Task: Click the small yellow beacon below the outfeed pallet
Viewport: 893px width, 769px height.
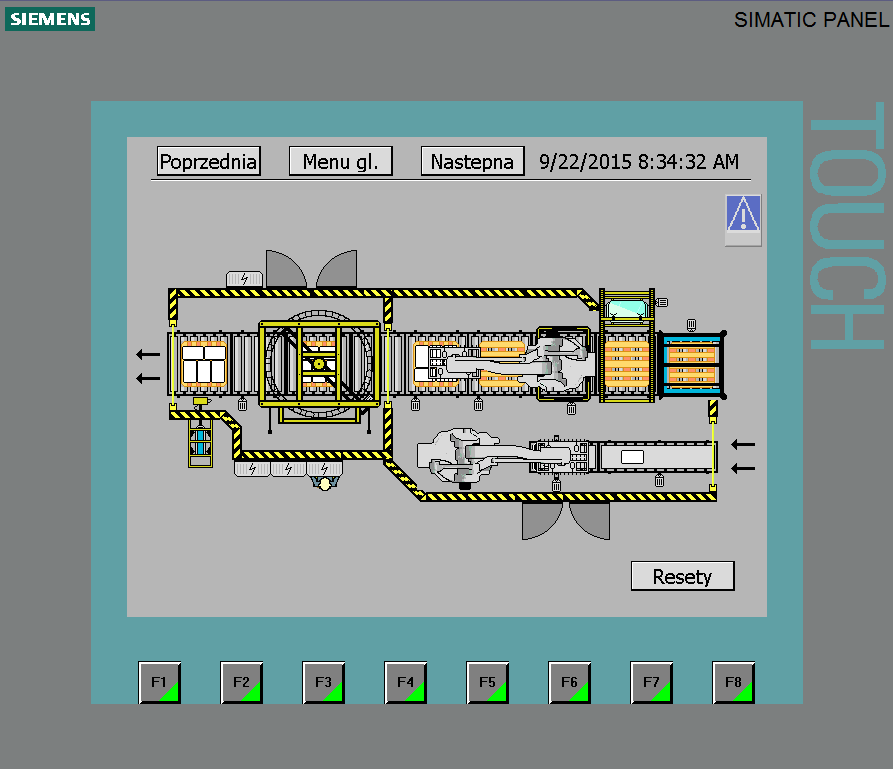Action: [201, 403]
